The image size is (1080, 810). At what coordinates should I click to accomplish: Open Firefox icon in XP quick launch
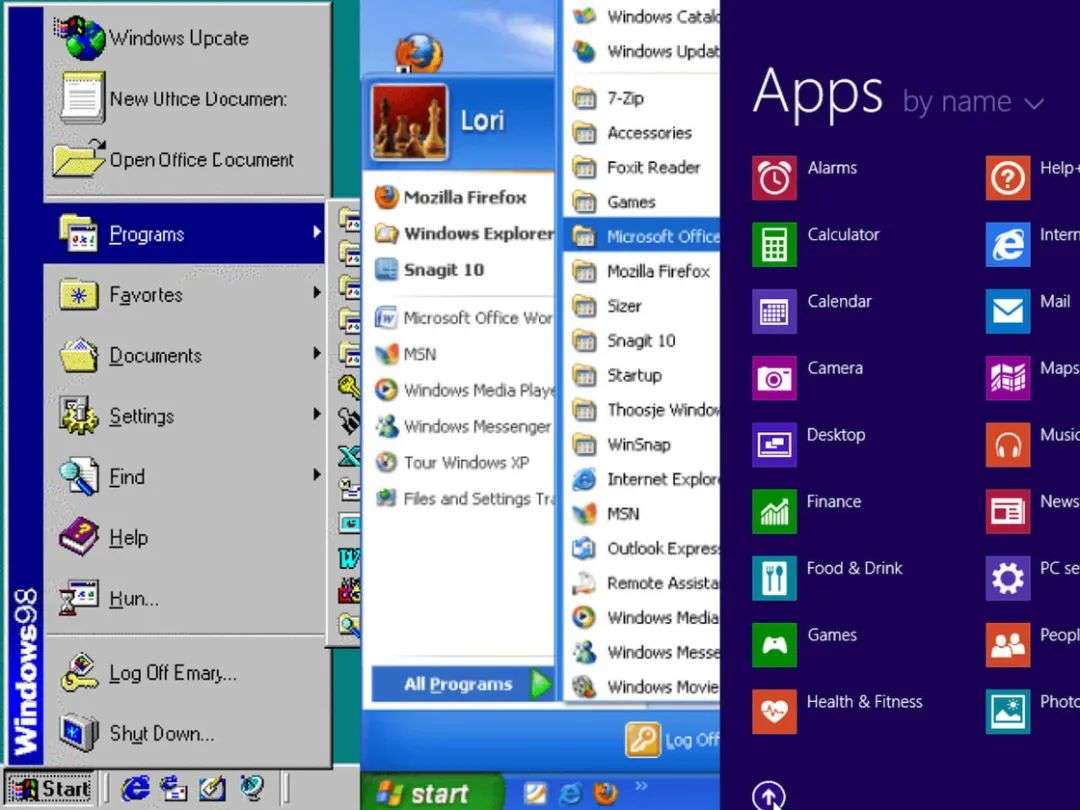(606, 793)
